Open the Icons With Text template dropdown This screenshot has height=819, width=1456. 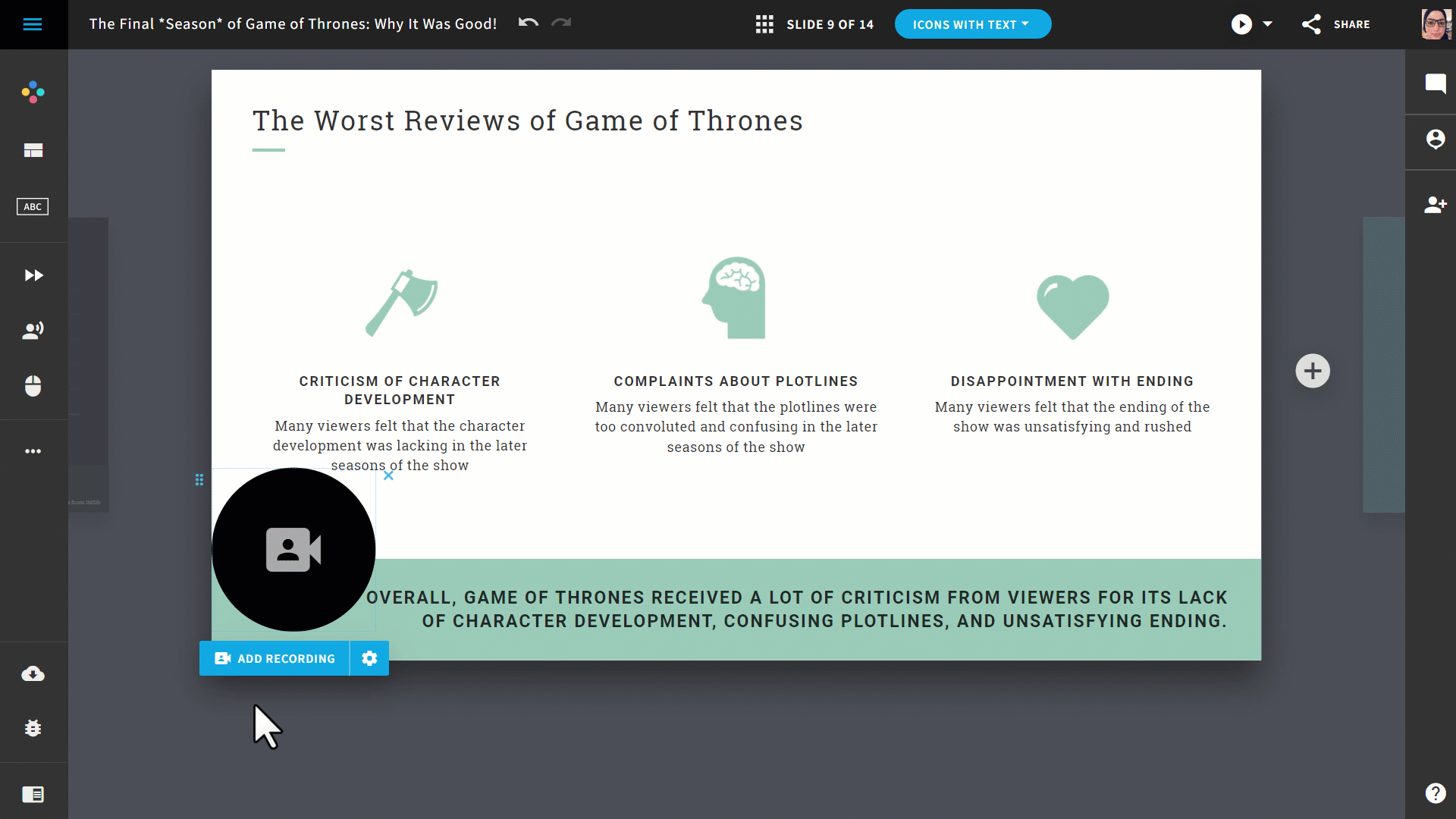coord(973,24)
